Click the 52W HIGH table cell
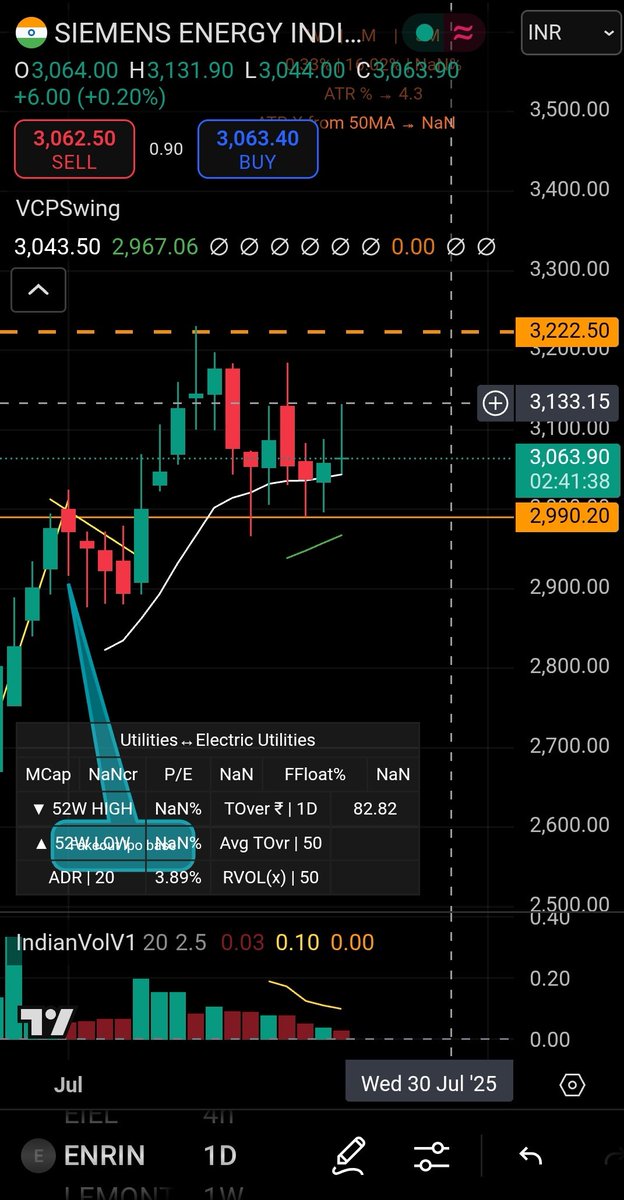Image resolution: width=624 pixels, height=1200 pixels. pyautogui.click(x=82, y=808)
